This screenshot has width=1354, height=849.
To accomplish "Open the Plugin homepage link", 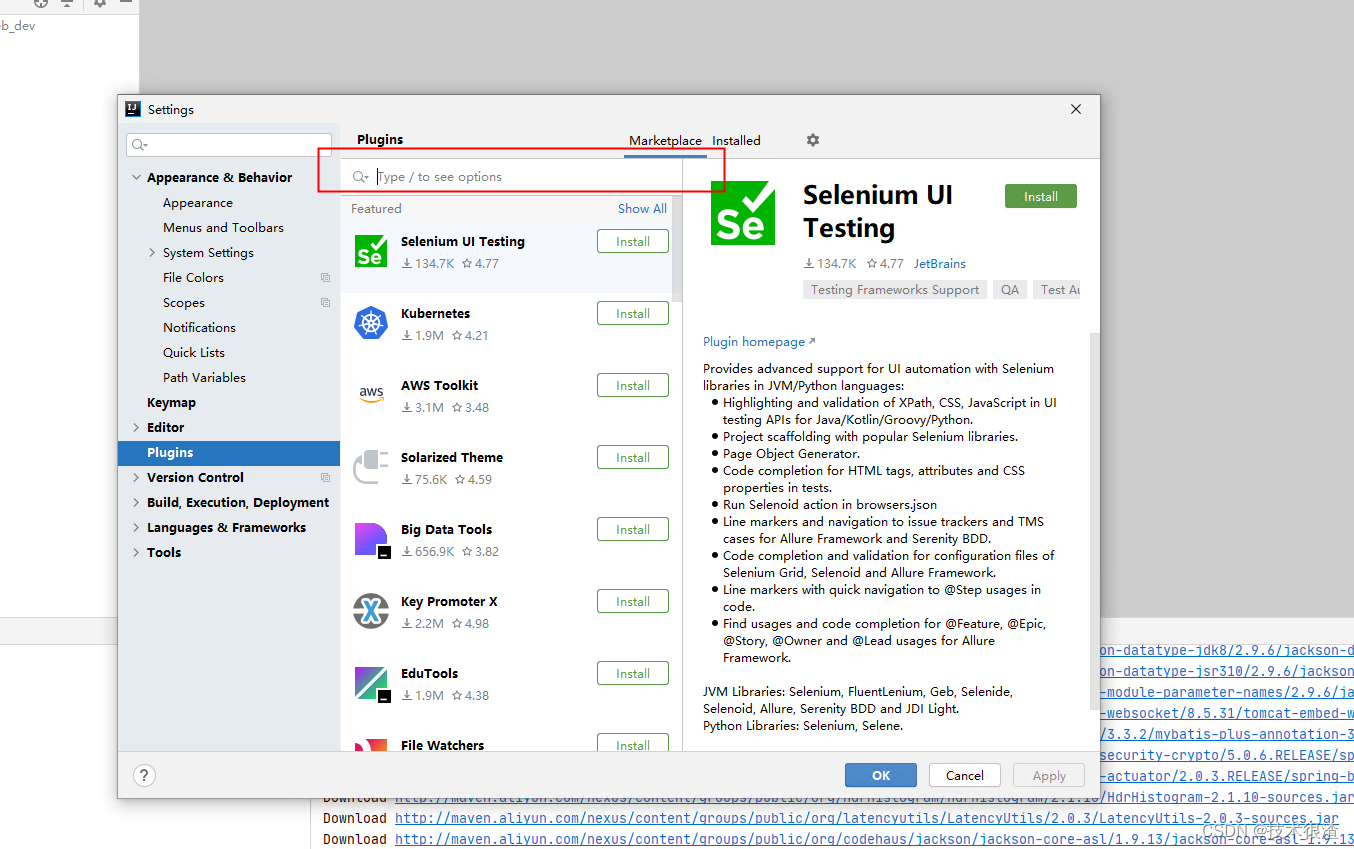I will coord(759,342).
